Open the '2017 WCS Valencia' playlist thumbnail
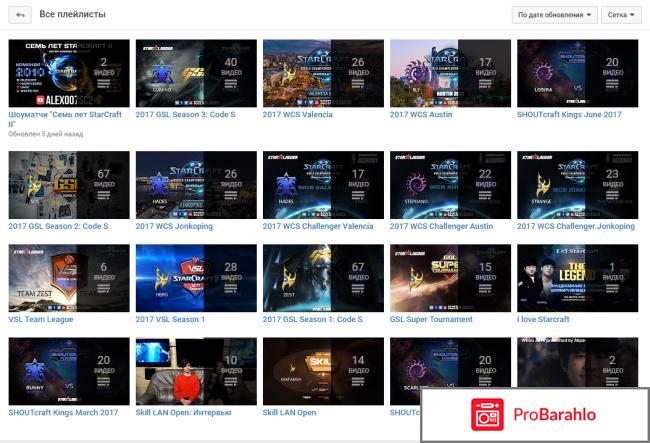This screenshot has height=443, width=650. pyautogui.click(x=323, y=73)
